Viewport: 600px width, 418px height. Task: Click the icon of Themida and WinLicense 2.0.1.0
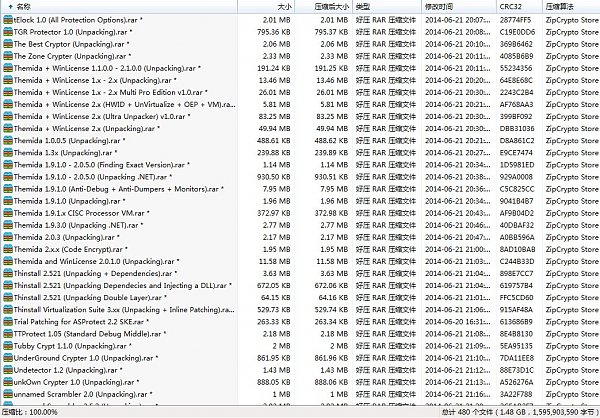pyautogui.click(x=8, y=261)
